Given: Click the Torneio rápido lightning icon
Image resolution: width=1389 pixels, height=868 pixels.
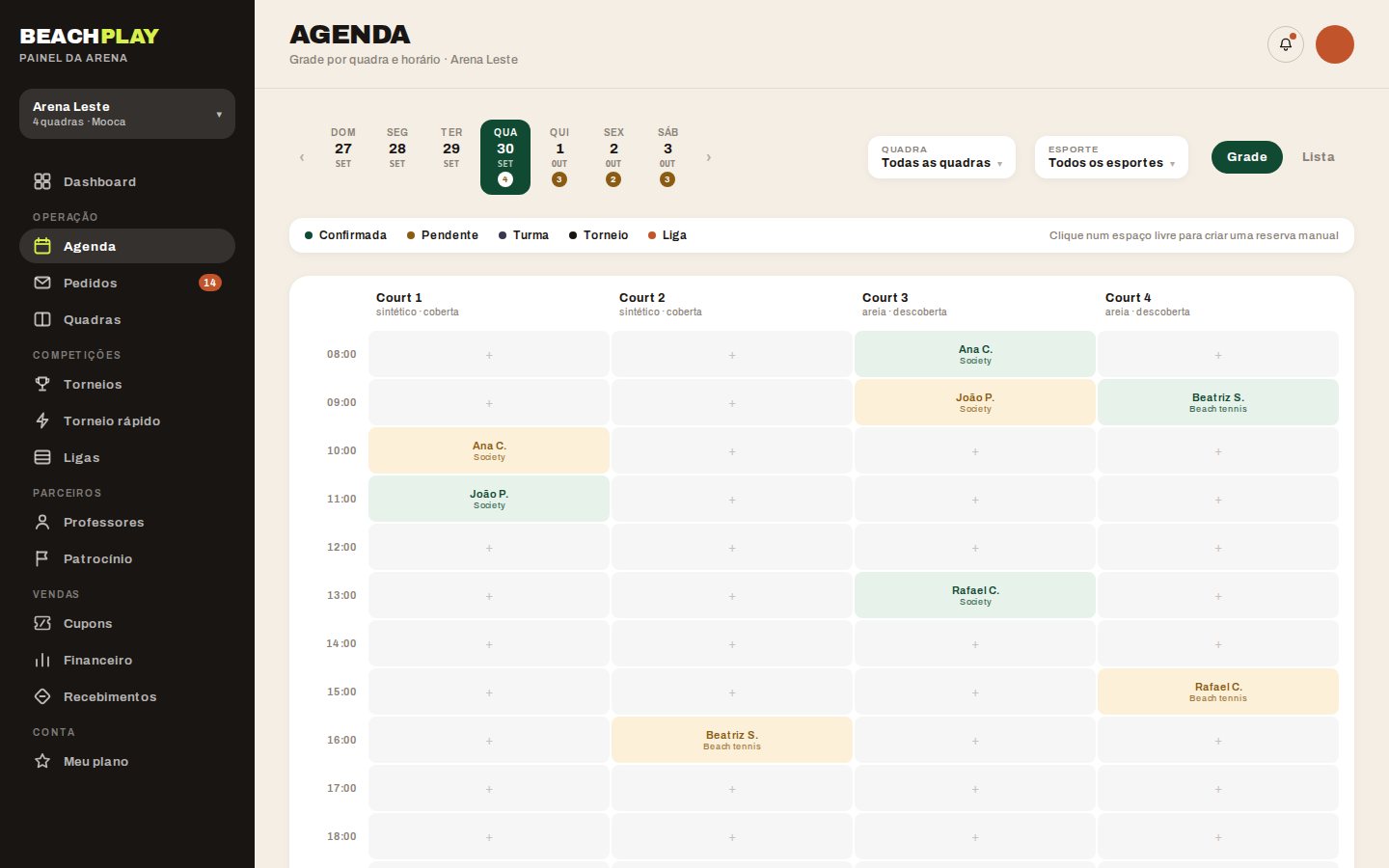Looking at the screenshot, I should coord(42,420).
